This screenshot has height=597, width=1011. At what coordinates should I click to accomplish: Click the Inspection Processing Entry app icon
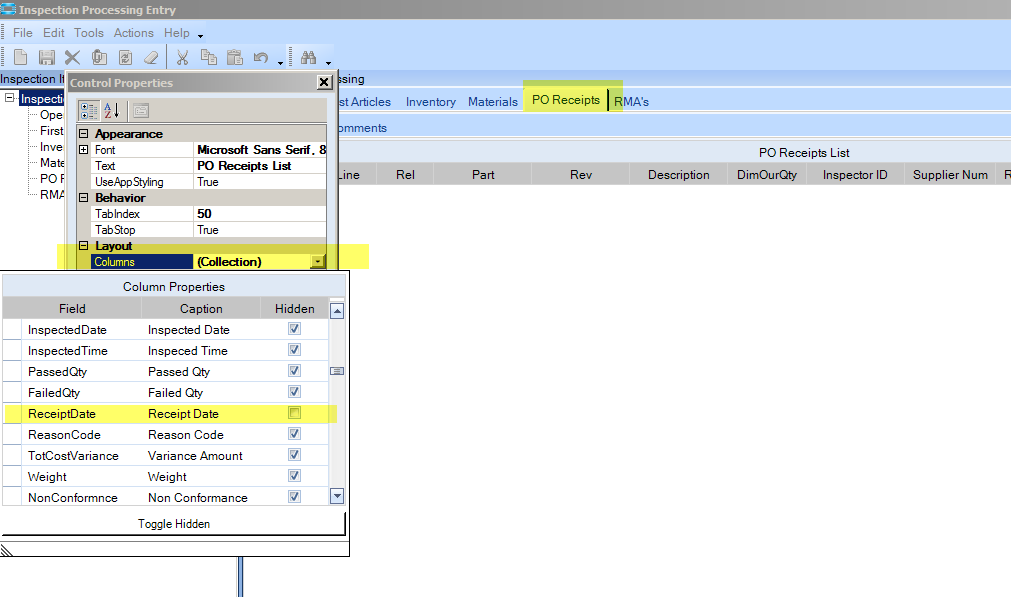pyautogui.click(x=8, y=9)
